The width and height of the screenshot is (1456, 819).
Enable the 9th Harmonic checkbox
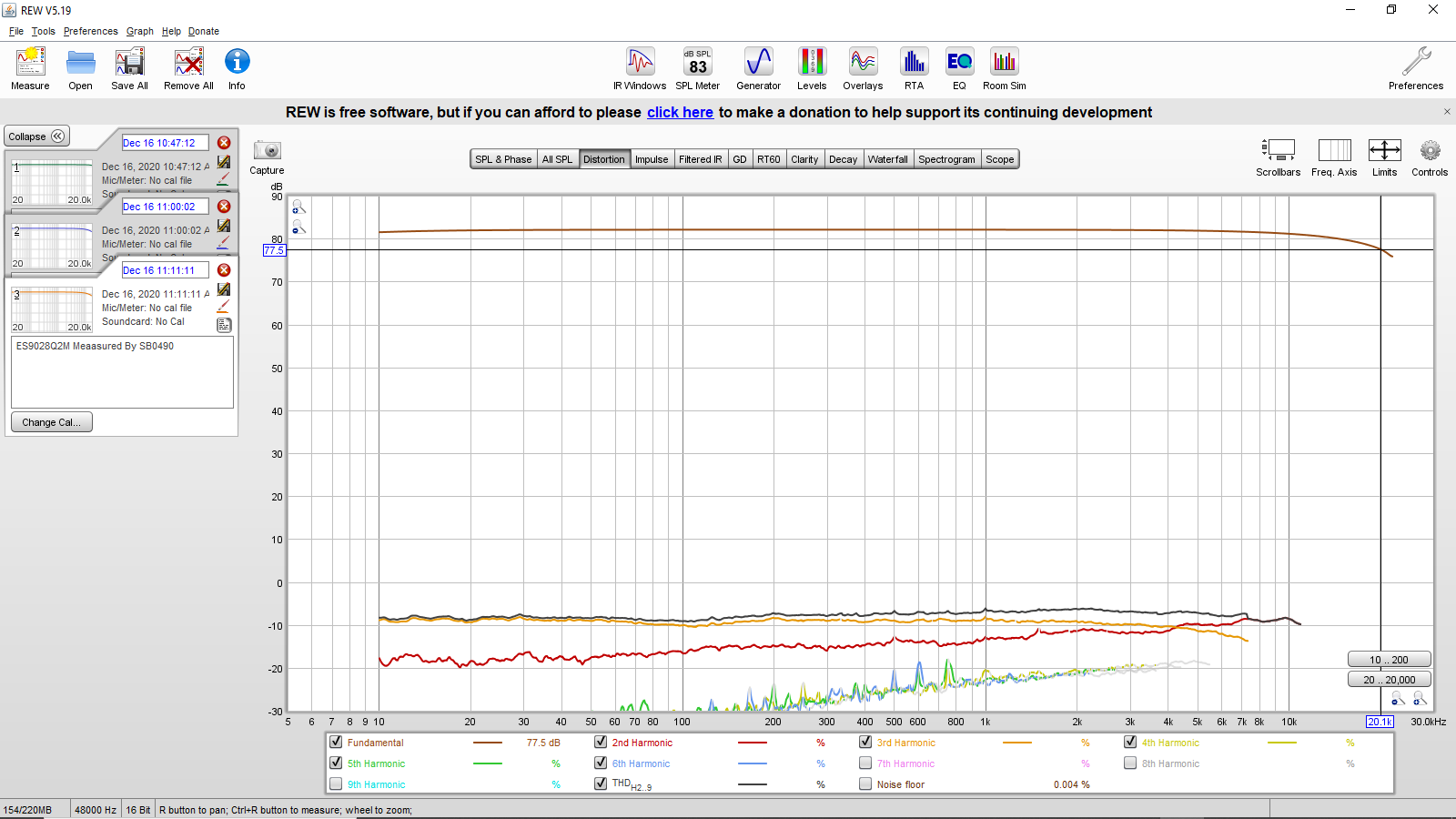point(336,784)
